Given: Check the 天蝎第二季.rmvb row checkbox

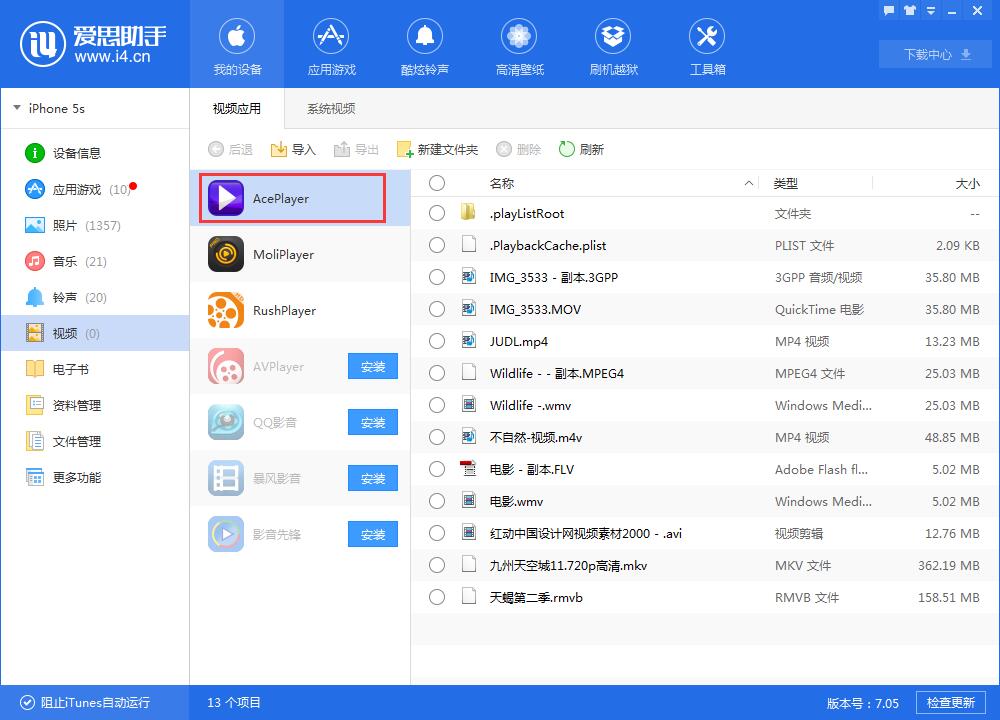Looking at the screenshot, I should (x=437, y=597).
